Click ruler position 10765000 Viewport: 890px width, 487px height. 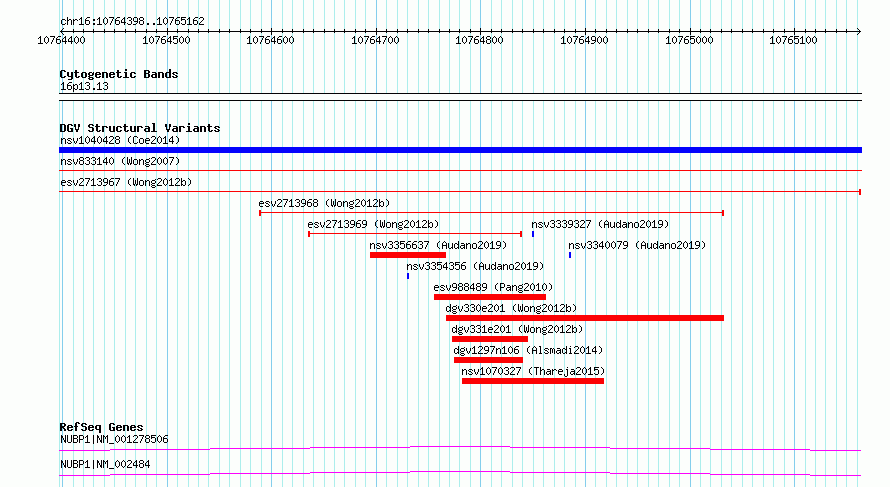pos(689,40)
